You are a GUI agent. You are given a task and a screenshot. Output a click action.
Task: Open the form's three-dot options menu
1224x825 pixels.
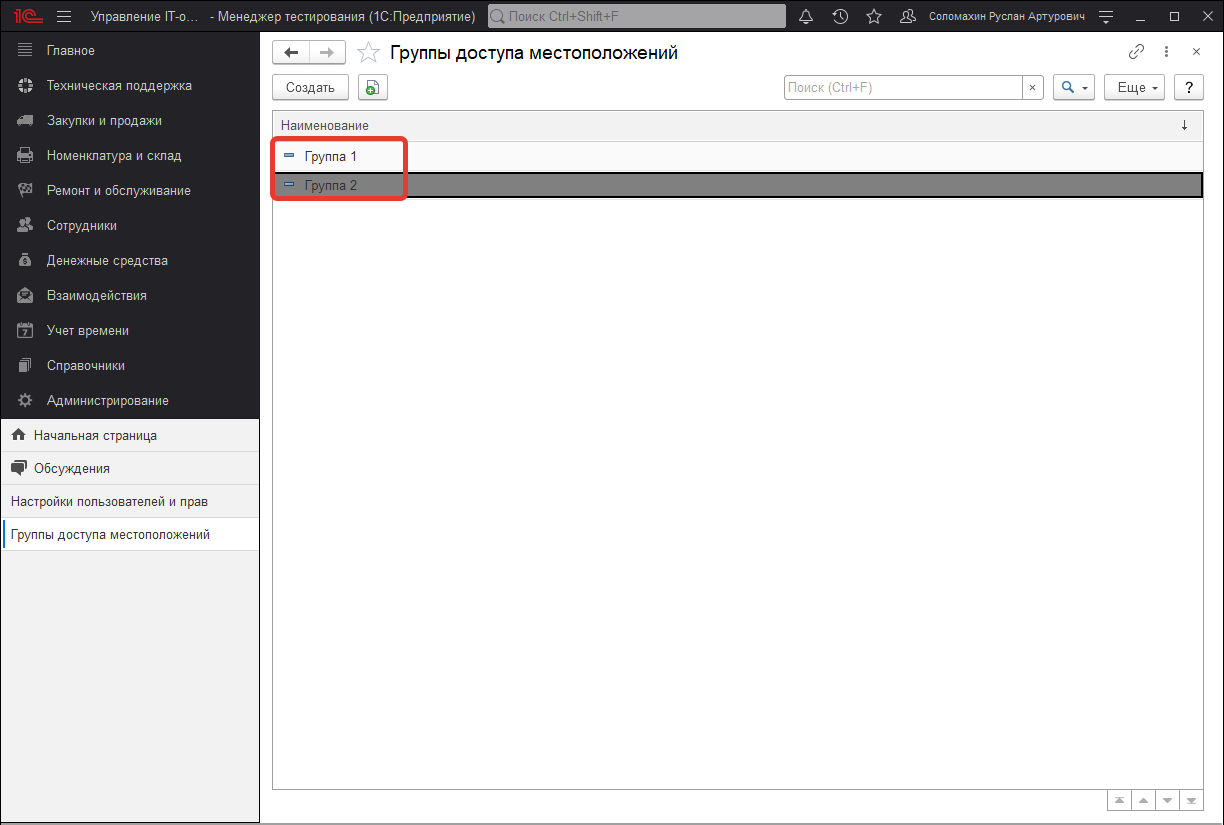(x=1166, y=52)
